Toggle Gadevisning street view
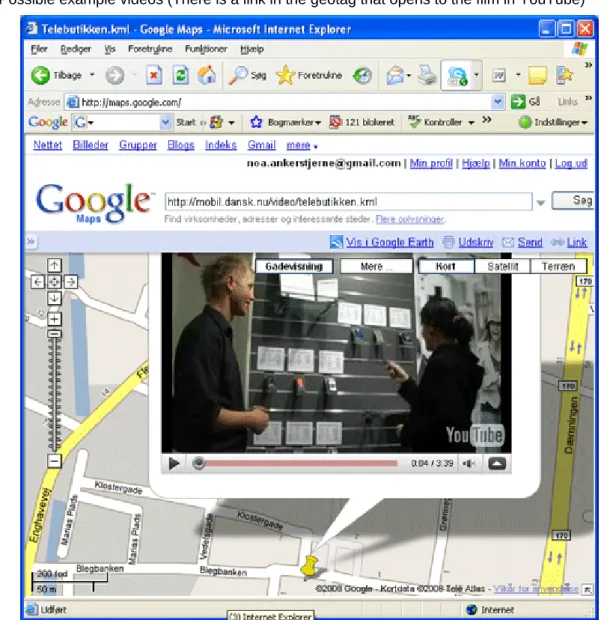607x620 pixels. pos(294,267)
